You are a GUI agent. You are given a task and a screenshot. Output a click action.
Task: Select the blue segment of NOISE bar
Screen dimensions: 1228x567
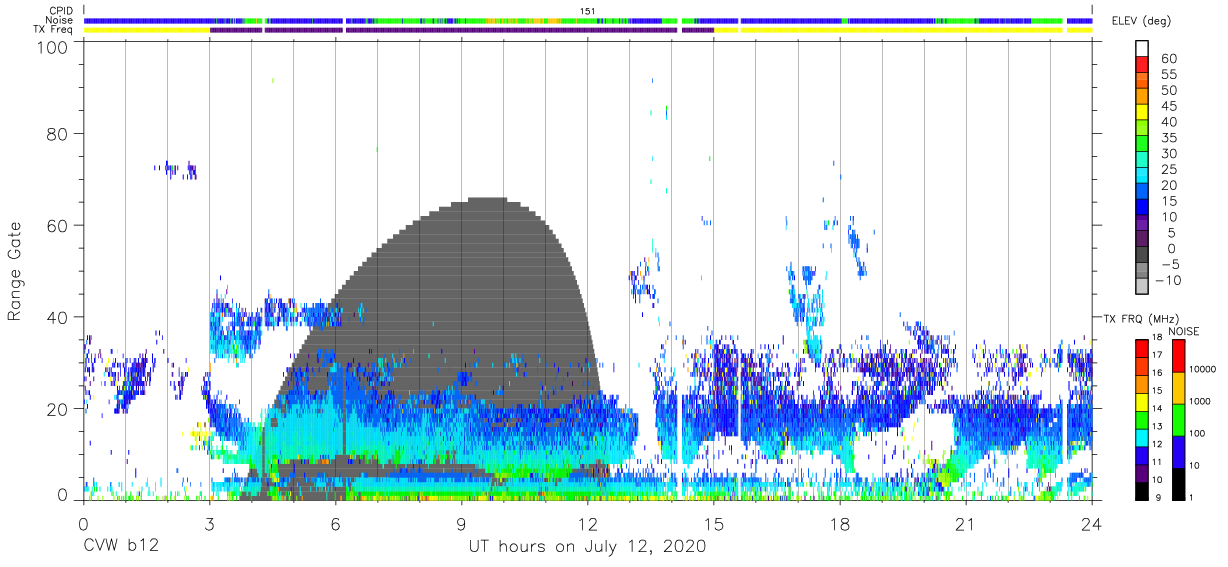pos(1178,452)
